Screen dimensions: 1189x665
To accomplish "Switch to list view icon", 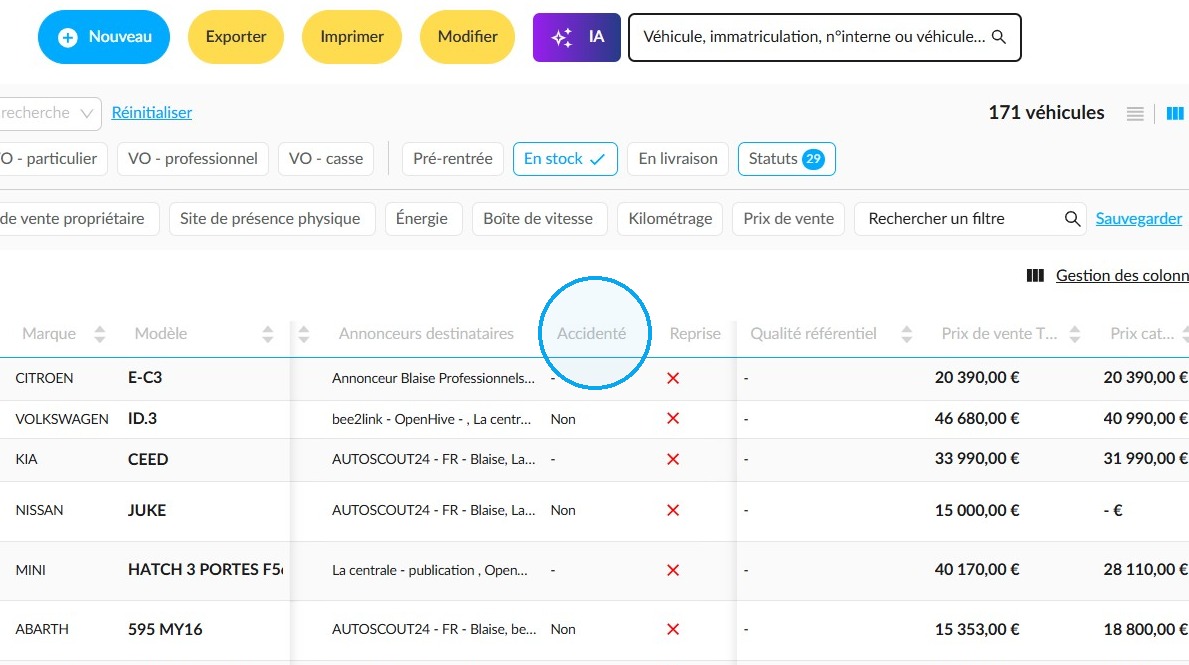I will point(1134,114).
